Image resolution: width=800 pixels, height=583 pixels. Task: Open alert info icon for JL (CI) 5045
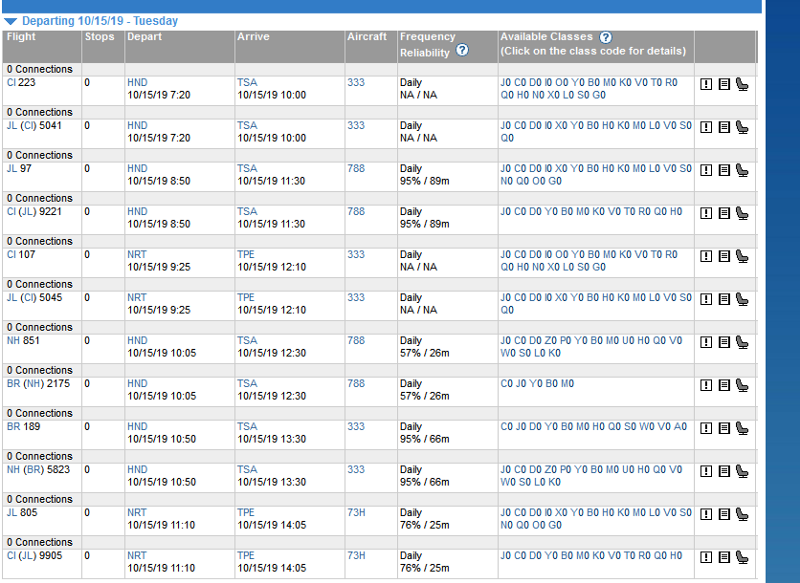point(706,299)
